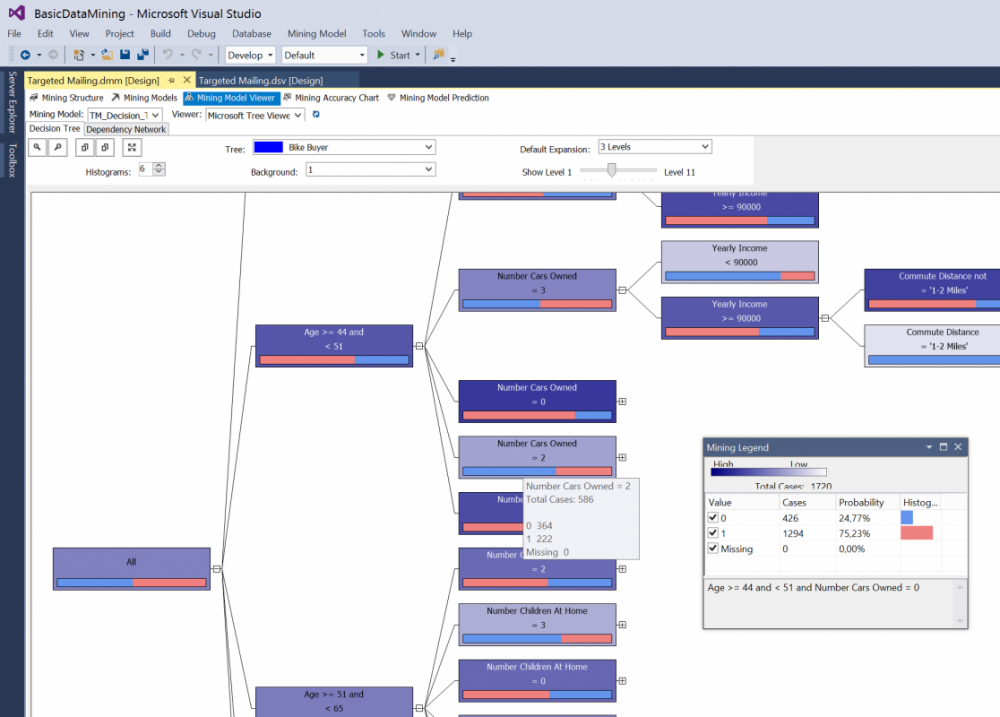Open the Mining Accuracy Chart tab
Screen dimensions: 1000x717
[330, 98]
